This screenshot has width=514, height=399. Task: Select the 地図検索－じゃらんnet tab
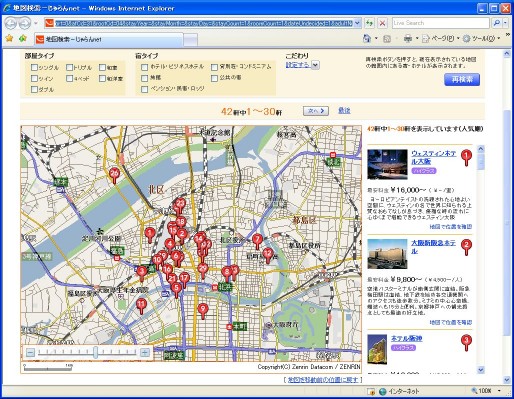point(108,39)
